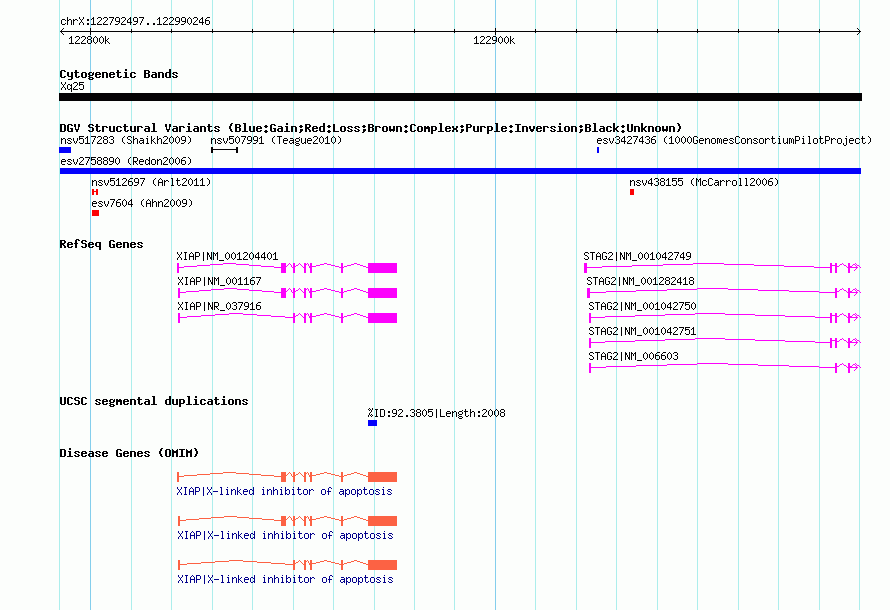Click the Xq25 band label
Screen dimensions: 890x610
[72, 86]
